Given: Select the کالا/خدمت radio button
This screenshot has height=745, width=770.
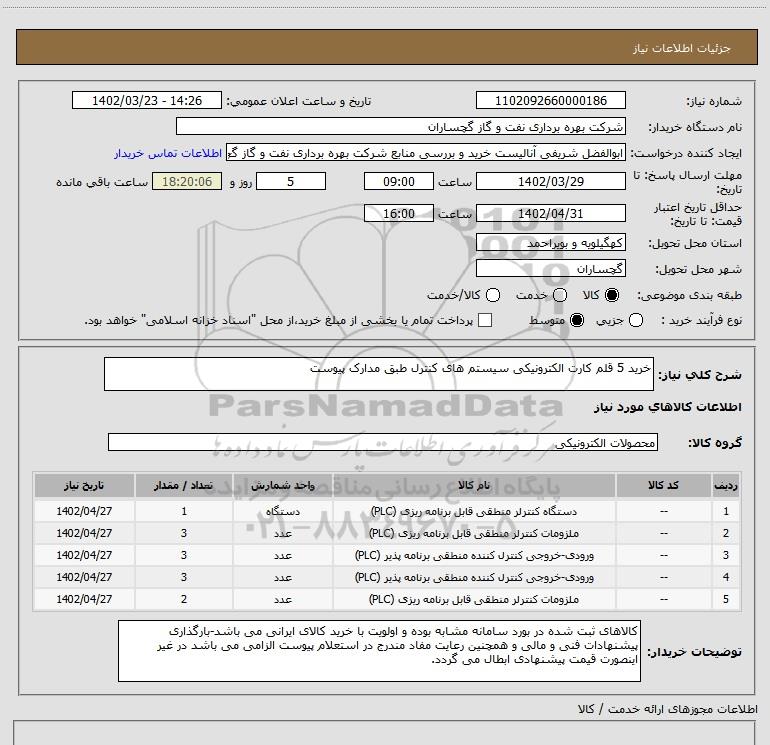Looking at the screenshot, I should 493,295.
